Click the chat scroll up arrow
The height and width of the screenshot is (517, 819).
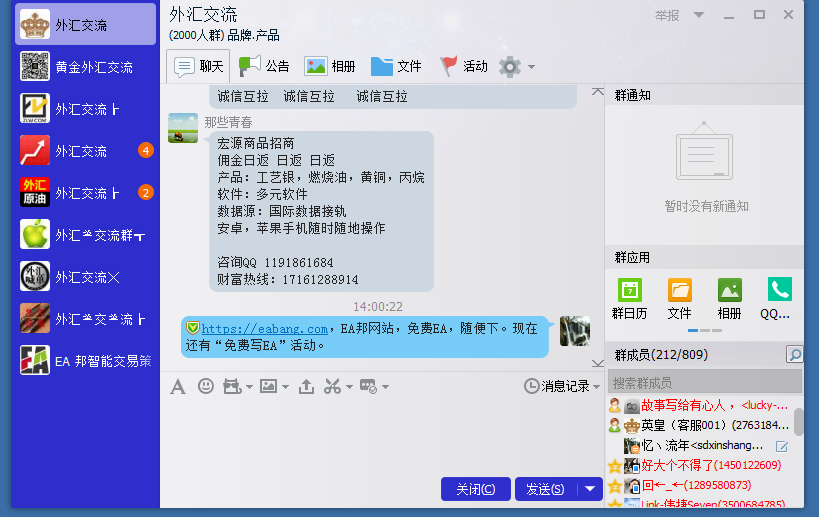(x=598, y=91)
